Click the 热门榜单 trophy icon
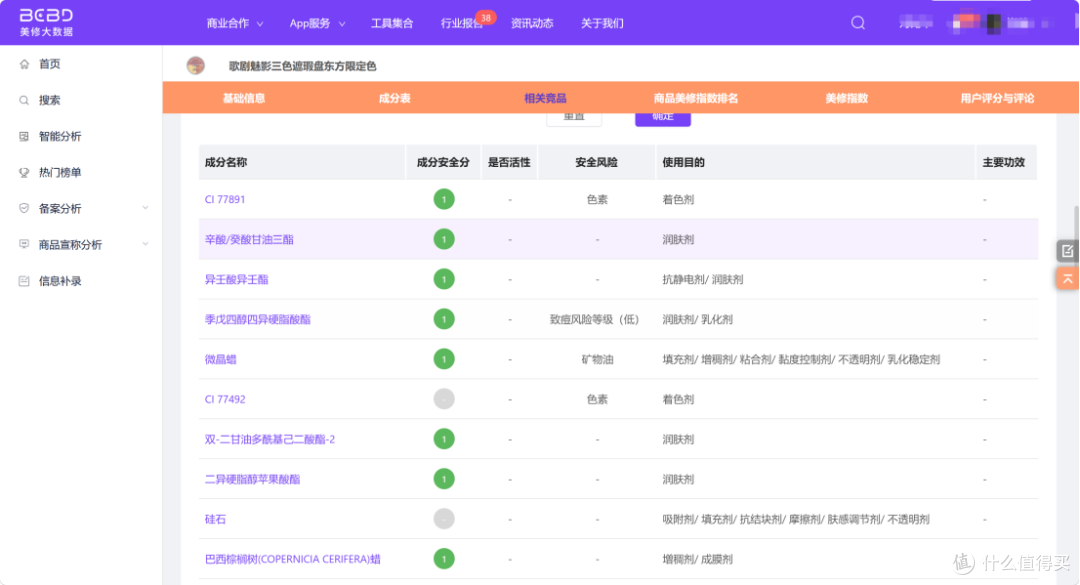Viewport: 1080px width, 585px height. coord(24,172)
